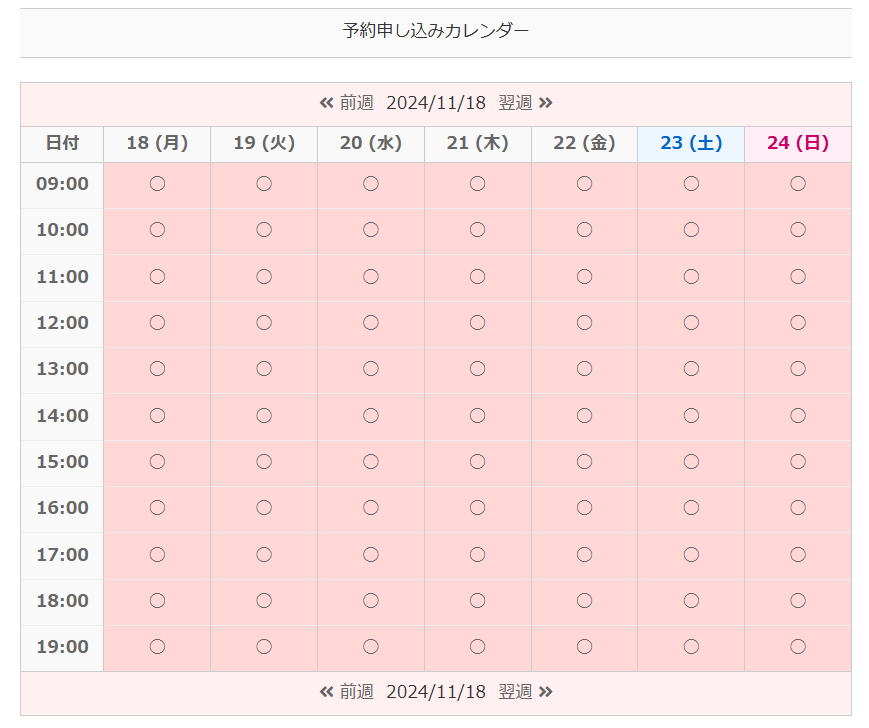Go to previous week using bottom 前週
Image resolution: width=869 pixels, height=728 pixels.
(347, 692)
